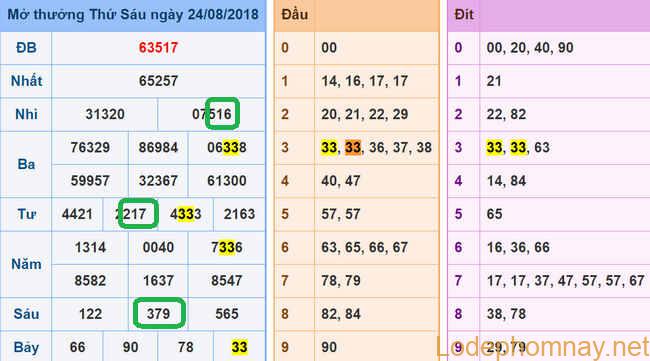Click '20, 21, 22, 29' in Đầu table
This screenshot has width=650, height=361.
[x=365, y=114]
